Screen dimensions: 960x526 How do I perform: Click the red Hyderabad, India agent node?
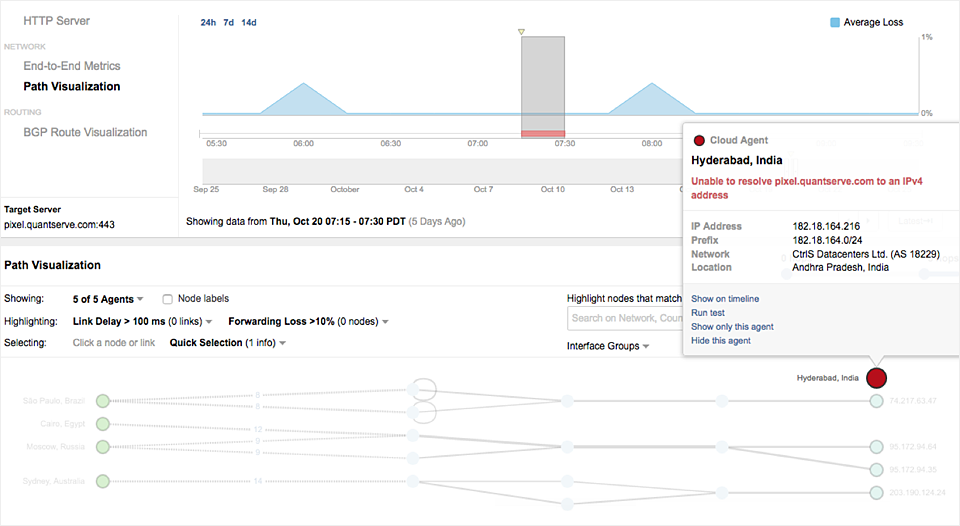[x=876, y=378]
